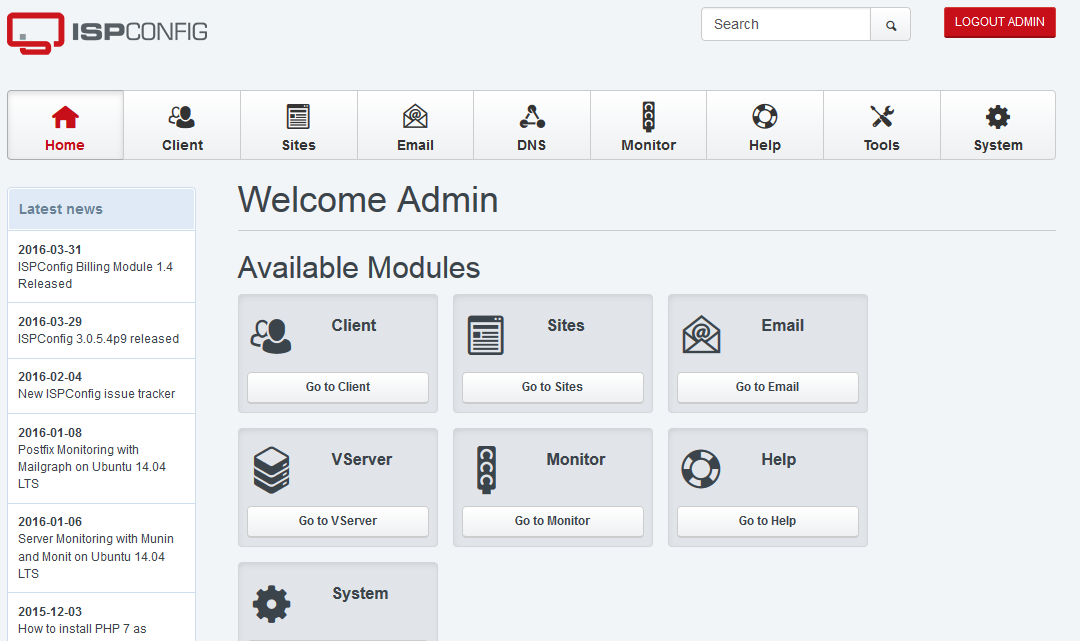Click the VServer module title text
This screenshot has height=641, width=1080.
click(362, 459)
